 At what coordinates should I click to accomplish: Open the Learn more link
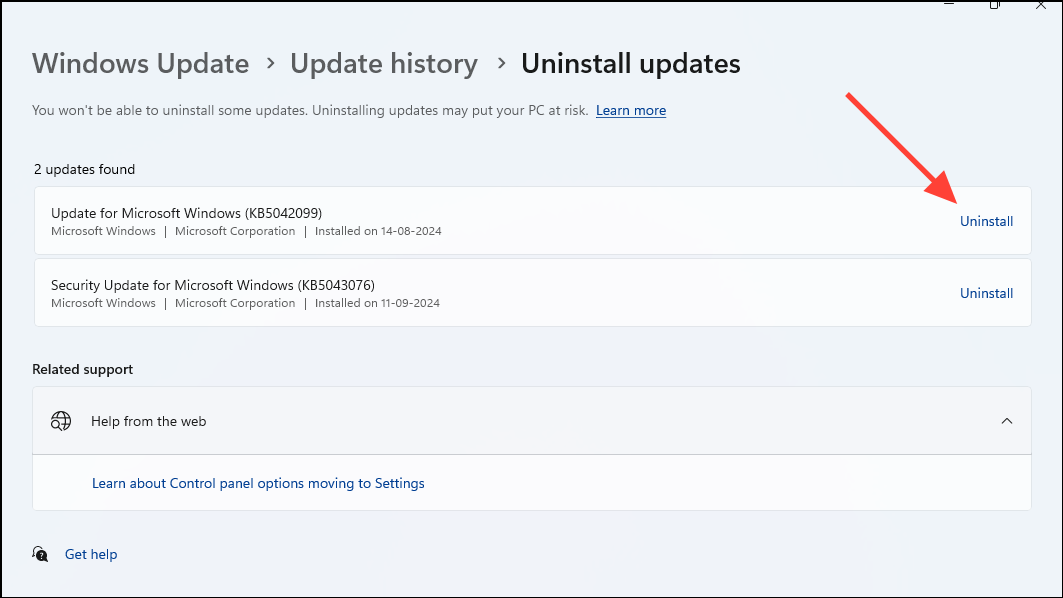pos(630,110)
